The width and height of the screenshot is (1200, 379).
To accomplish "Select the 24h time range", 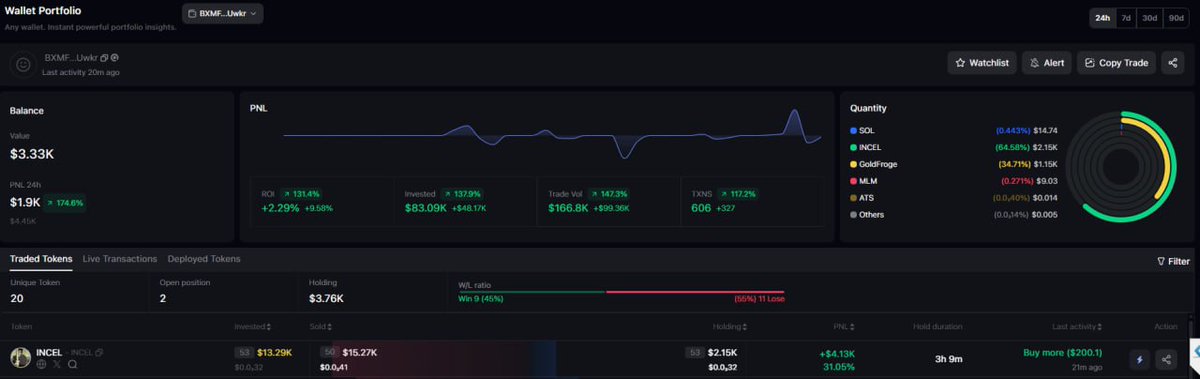I will point(1103,18).
